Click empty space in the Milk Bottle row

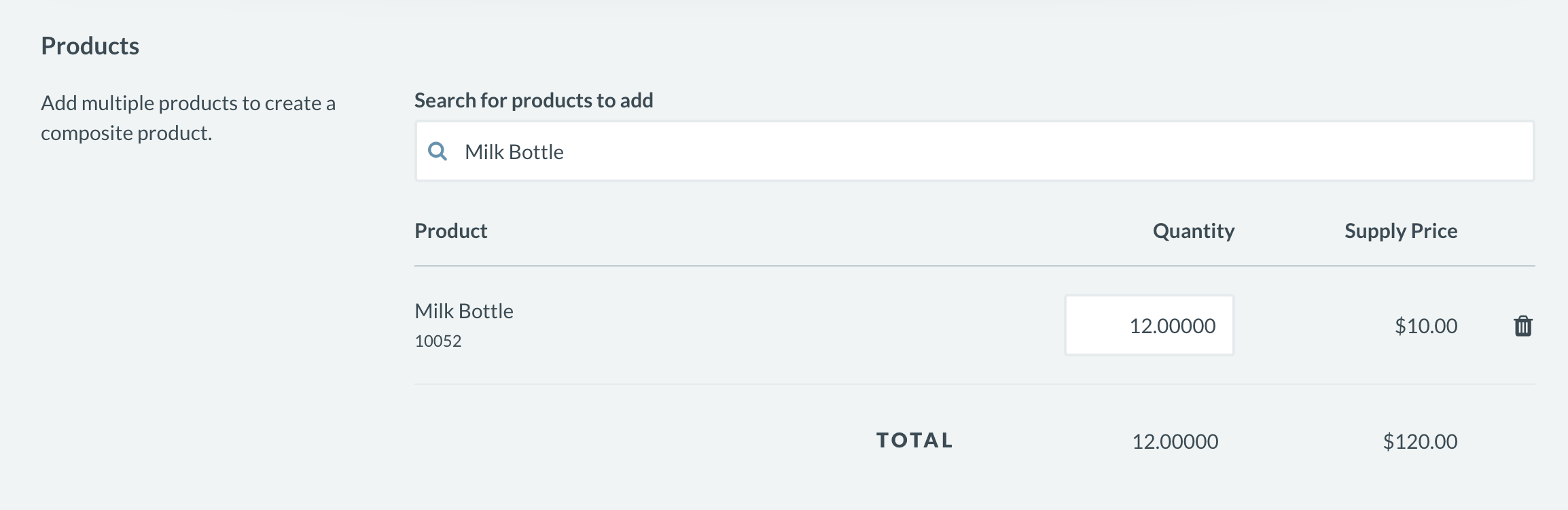(781, 326)
